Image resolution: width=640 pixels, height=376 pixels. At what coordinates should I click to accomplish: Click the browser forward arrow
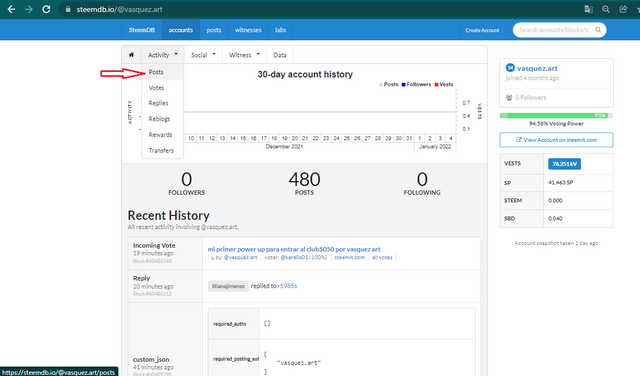(29, 9)
